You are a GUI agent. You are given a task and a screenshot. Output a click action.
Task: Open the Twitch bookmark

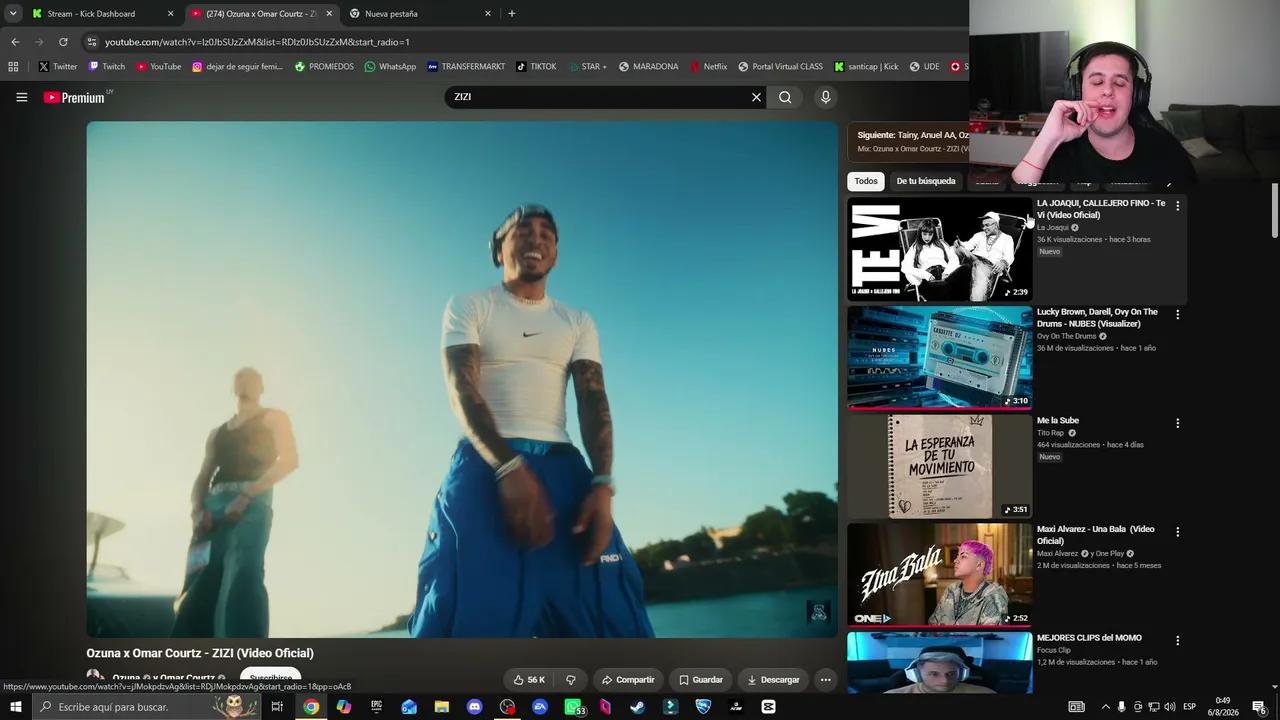(x=107, y=67)
